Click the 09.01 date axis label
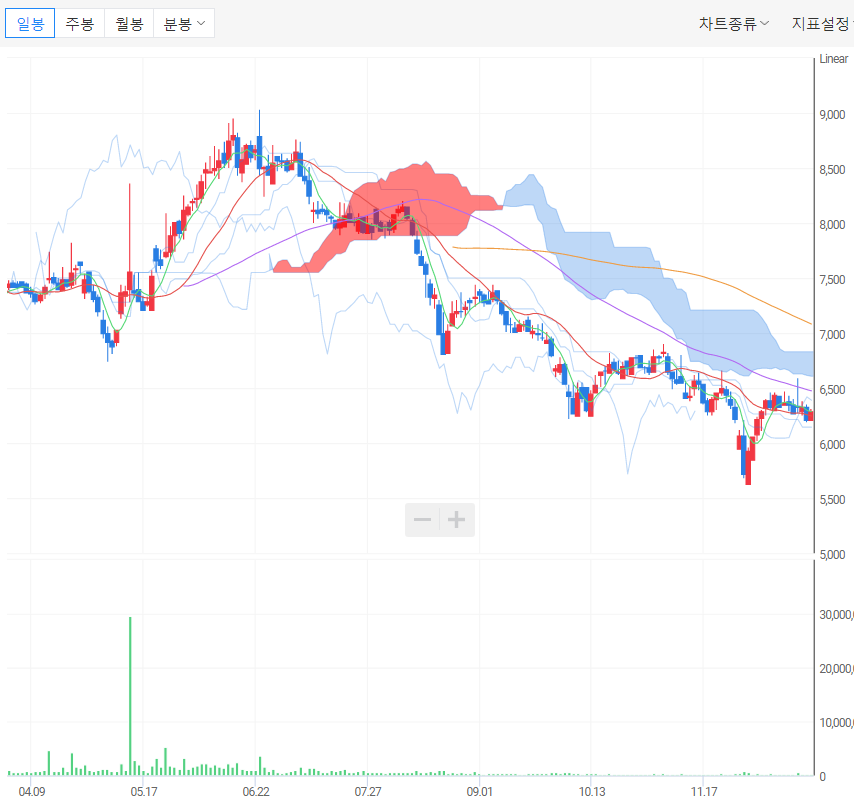854x806 pixels. (480, 791)
